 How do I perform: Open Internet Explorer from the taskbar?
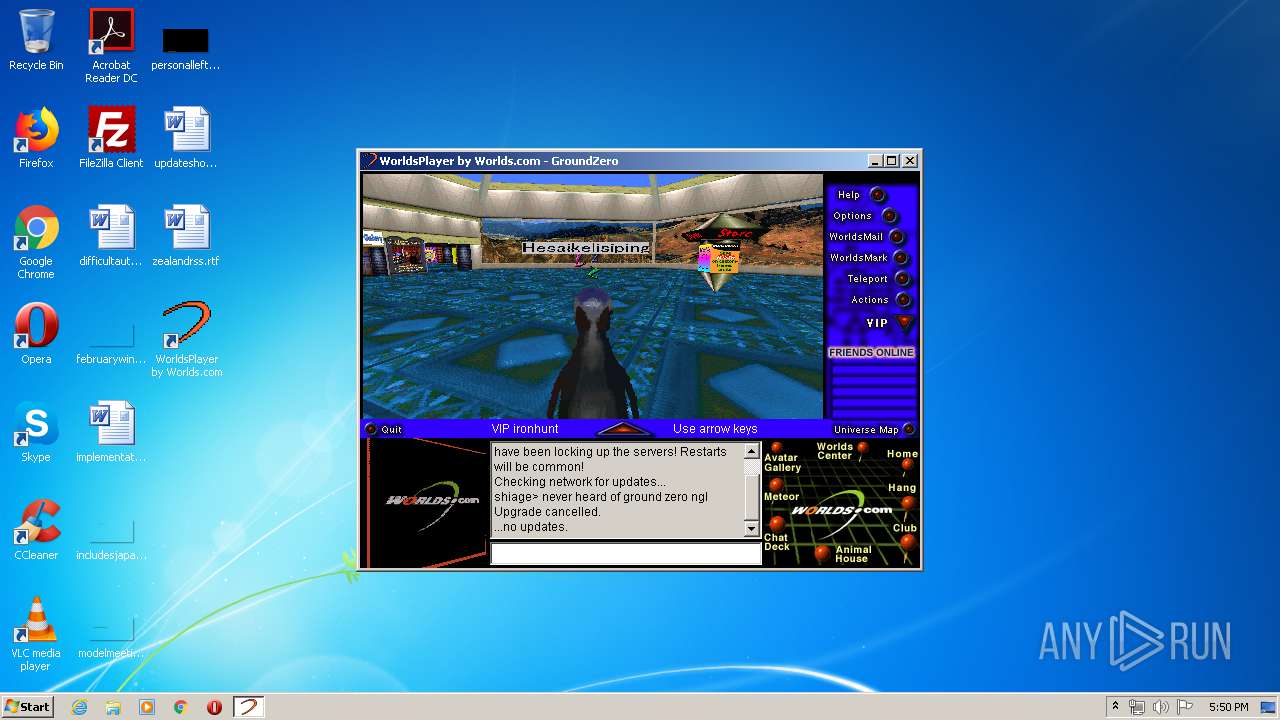pos(80,707)
